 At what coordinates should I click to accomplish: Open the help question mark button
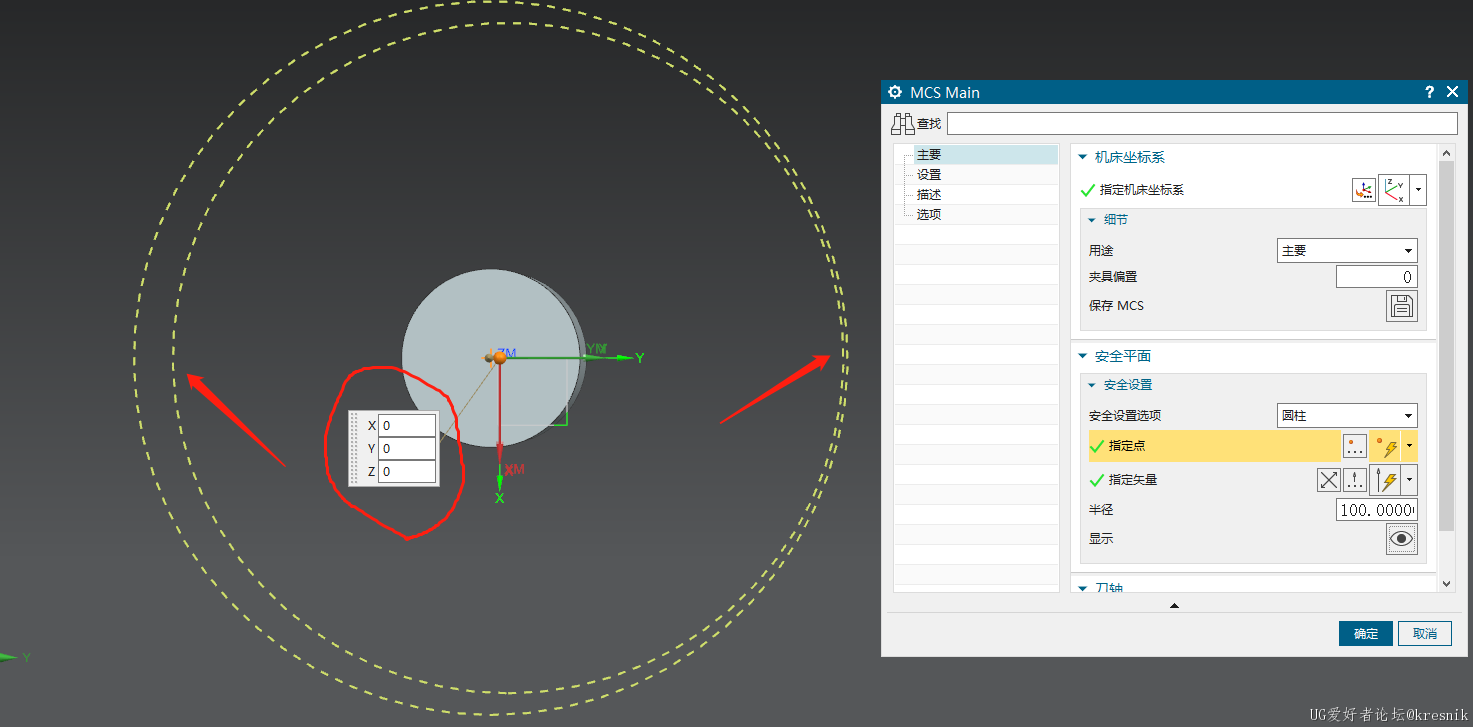(1430, 92)
